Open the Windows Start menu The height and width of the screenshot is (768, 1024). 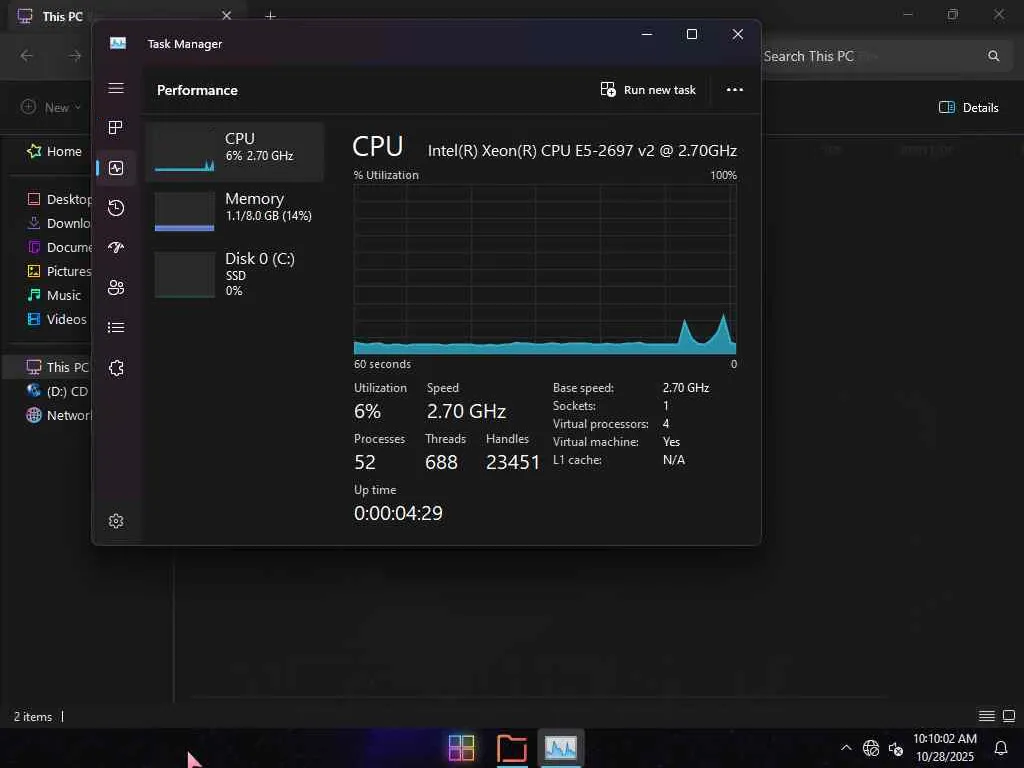[x=462, y=748]
